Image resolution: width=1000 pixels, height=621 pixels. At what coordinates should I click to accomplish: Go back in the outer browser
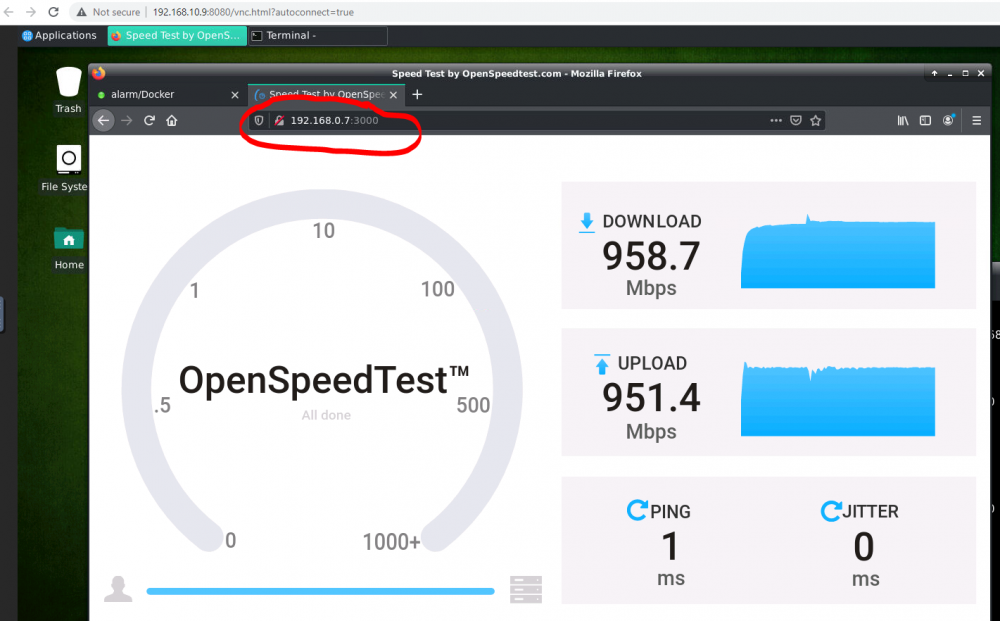9,12
